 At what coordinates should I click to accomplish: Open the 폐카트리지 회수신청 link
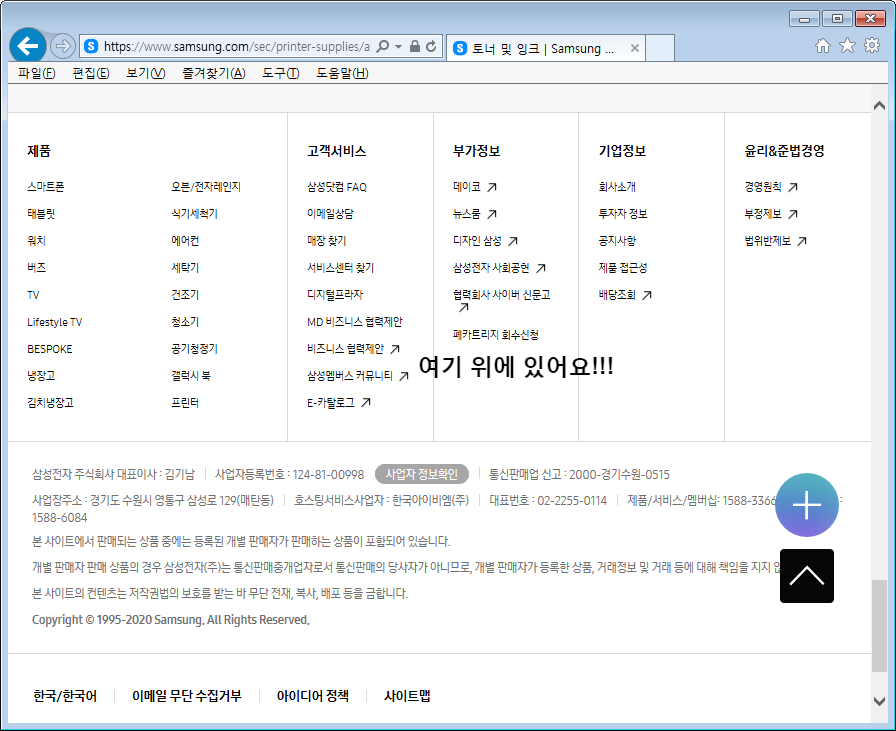[x=495, y=335]
